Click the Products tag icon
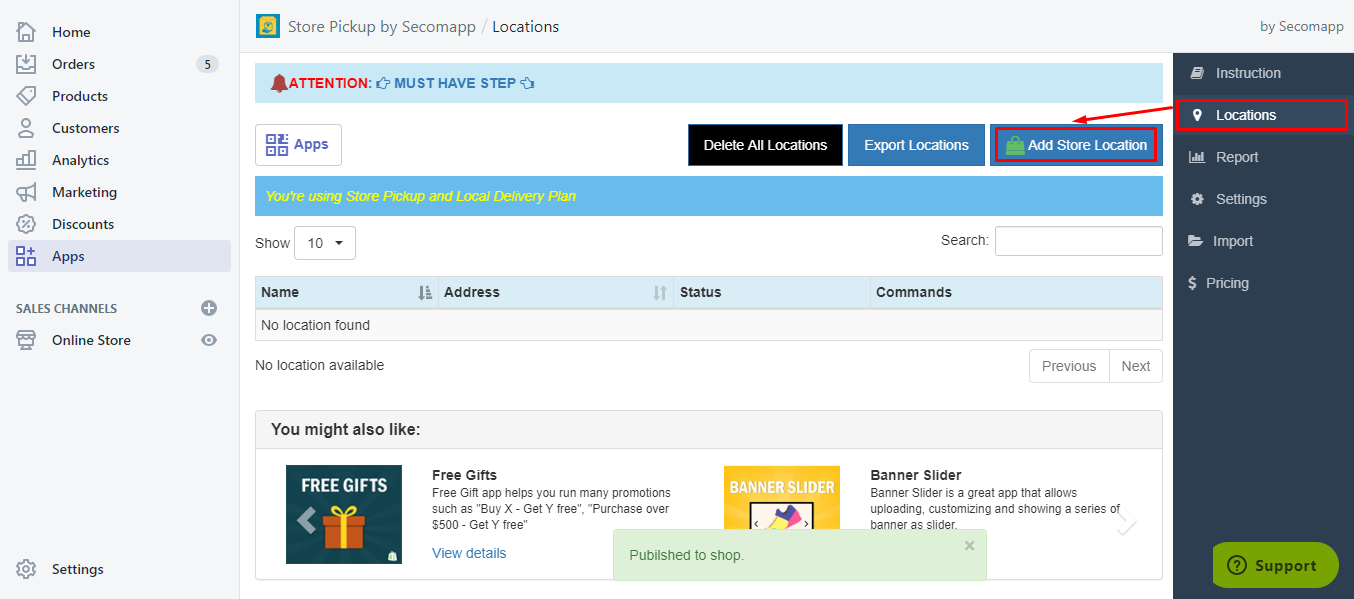Viewport: 1354px width, 599px height. pos(26,96)
